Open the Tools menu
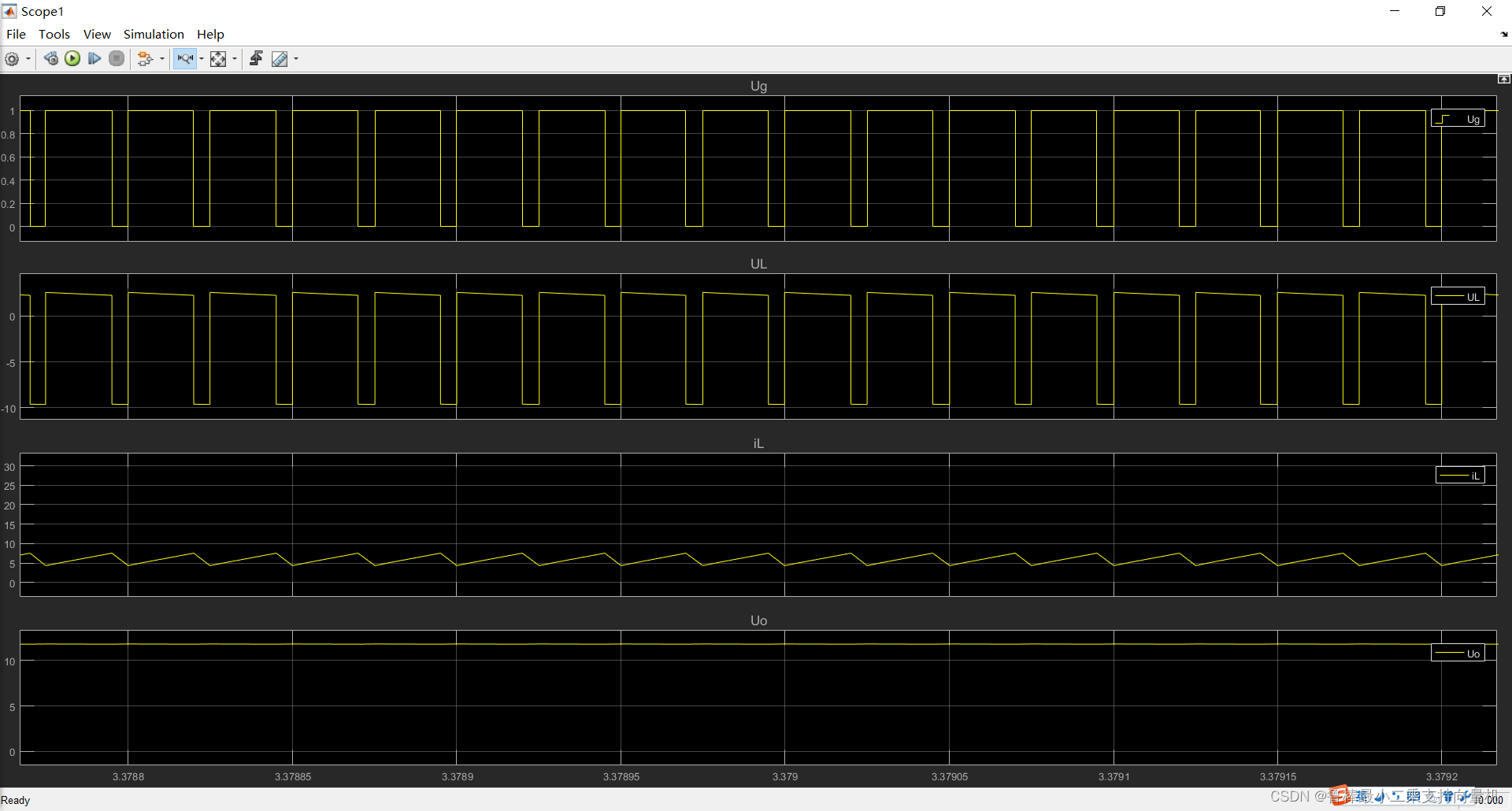 coord(54,34)
